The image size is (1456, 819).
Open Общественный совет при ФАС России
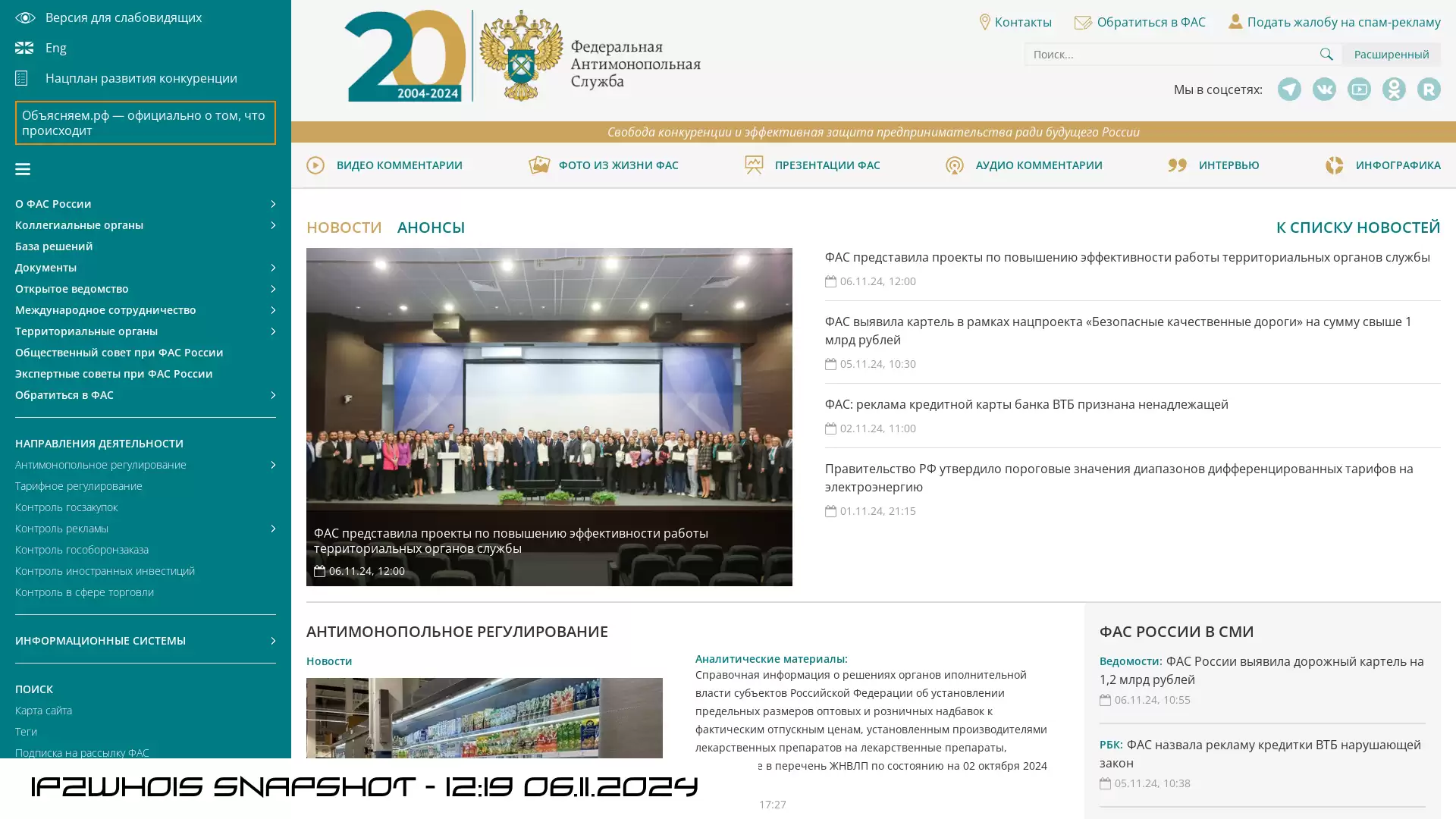pos(119,353)
